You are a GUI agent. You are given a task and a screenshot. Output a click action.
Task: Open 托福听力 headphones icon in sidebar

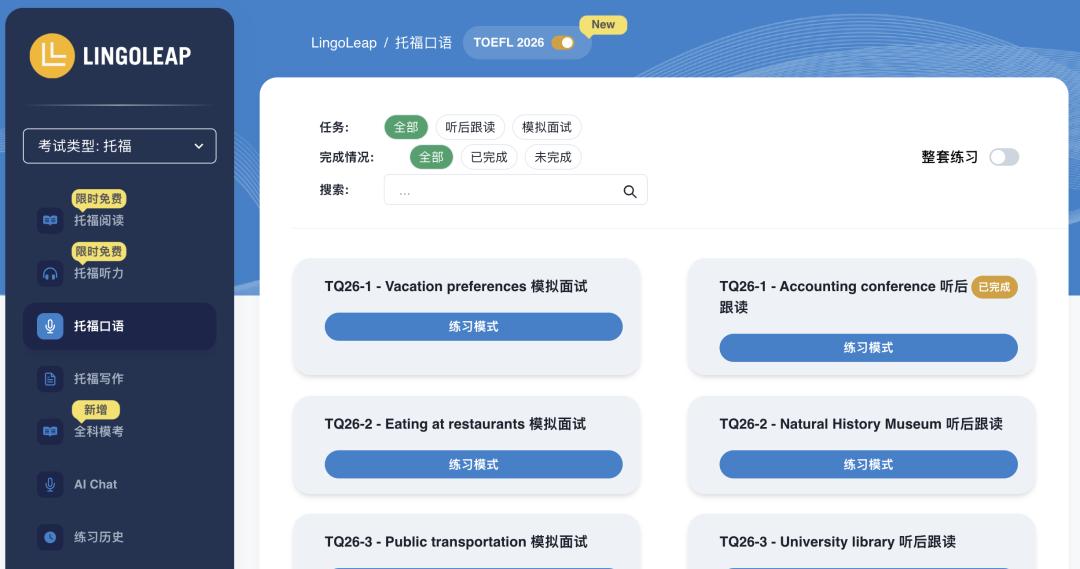pos(50,273)
